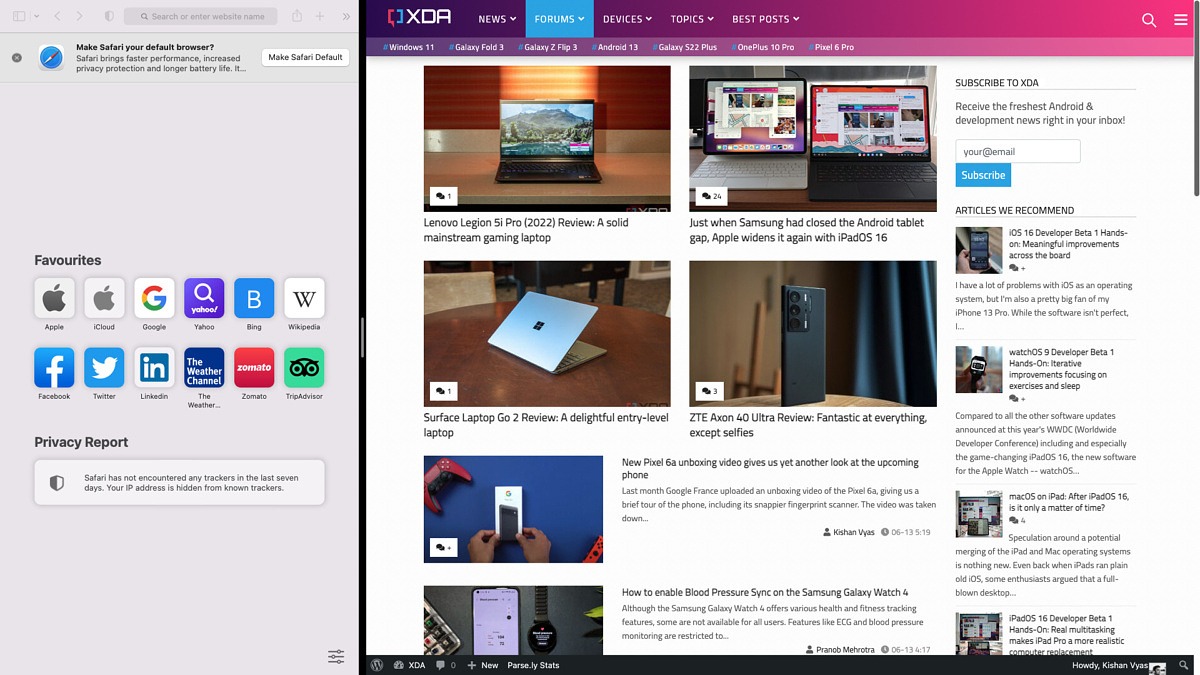
Task: Switch to the FORUMS tab
Action: point(559,19)
